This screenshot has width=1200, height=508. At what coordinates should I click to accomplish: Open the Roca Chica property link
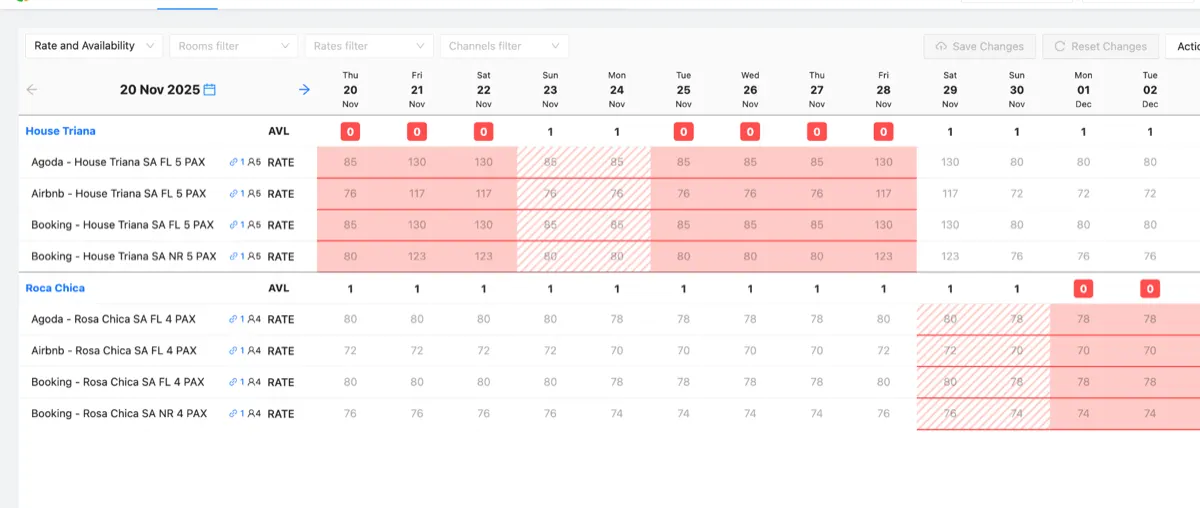[x=55, y=288]
